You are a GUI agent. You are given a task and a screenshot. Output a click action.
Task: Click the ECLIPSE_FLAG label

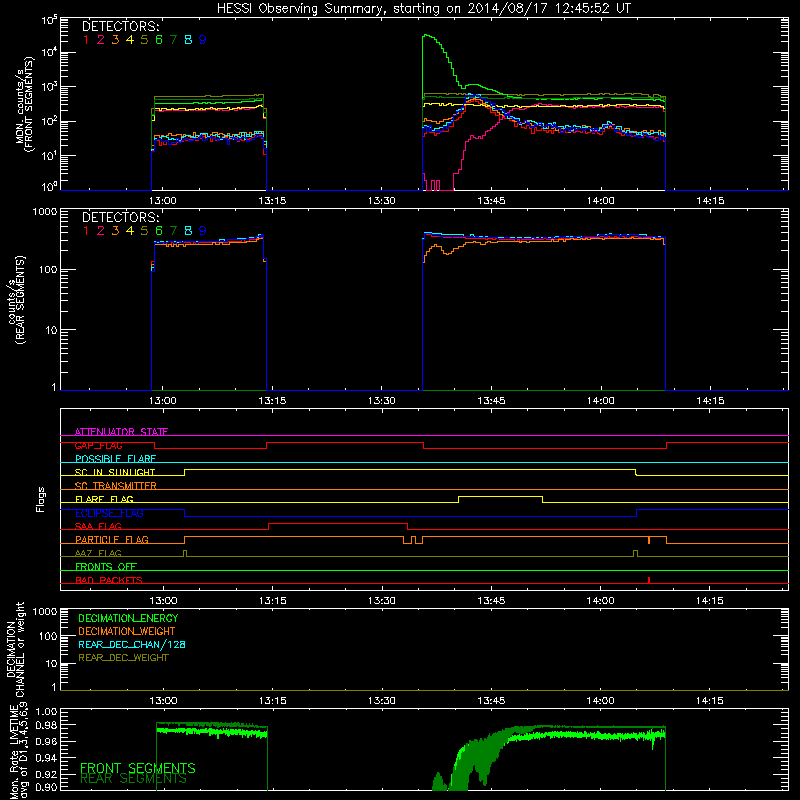pos(109,513)
